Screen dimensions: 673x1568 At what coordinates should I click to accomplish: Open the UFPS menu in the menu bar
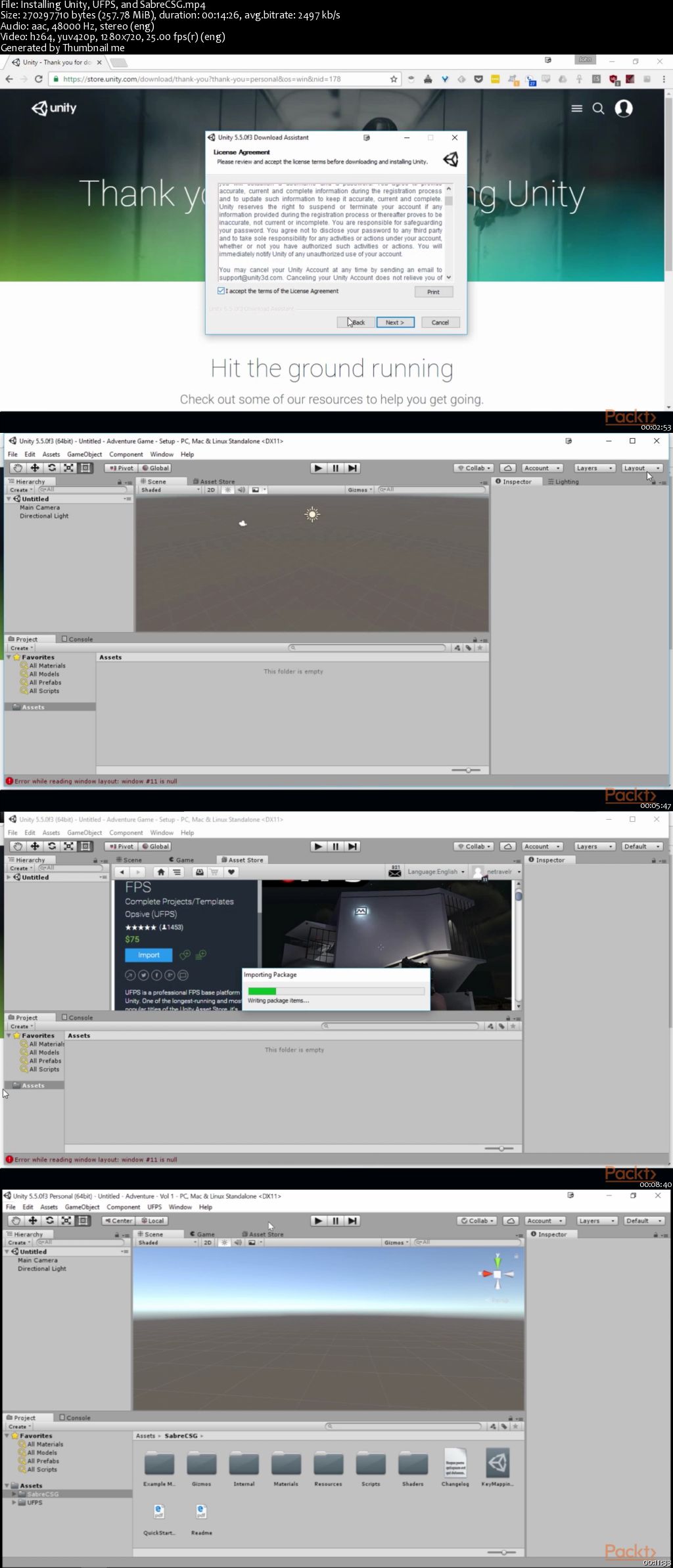pos(154,1207)
